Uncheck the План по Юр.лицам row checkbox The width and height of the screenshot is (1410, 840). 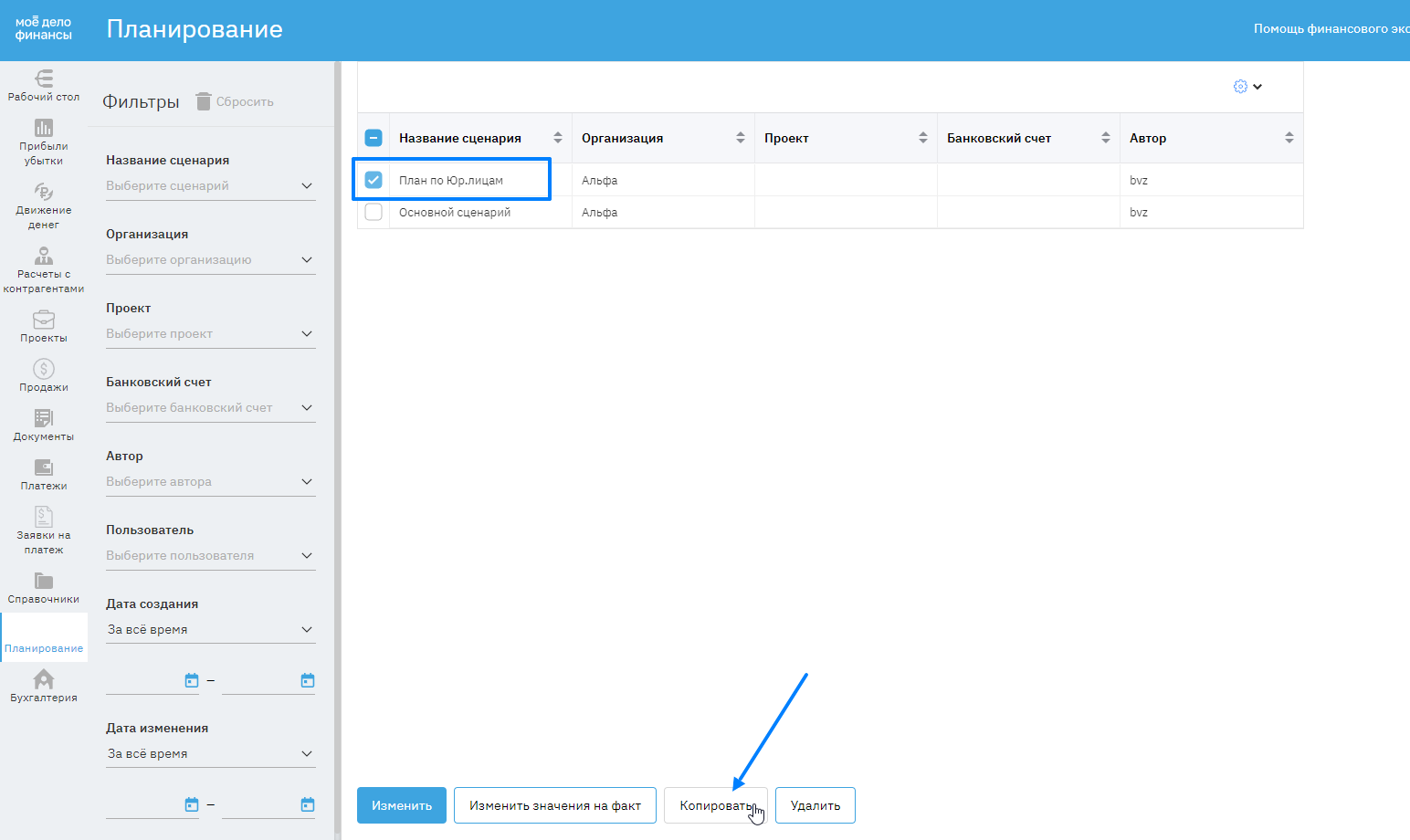coord(374,180)
